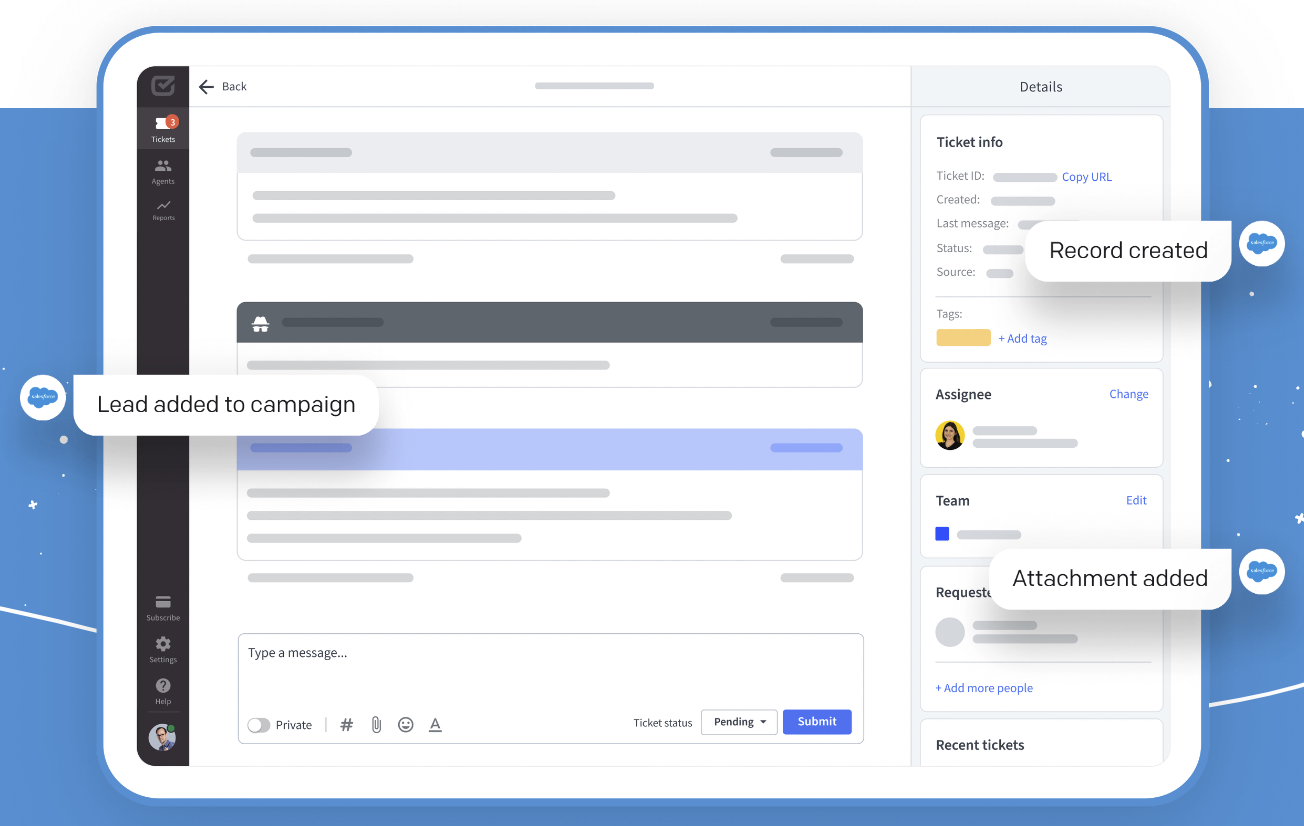Image resolution: width=1304 pixels, height=826 pixels.
Task: Change the ticket assignee
Action: [x=1128, y=394]
